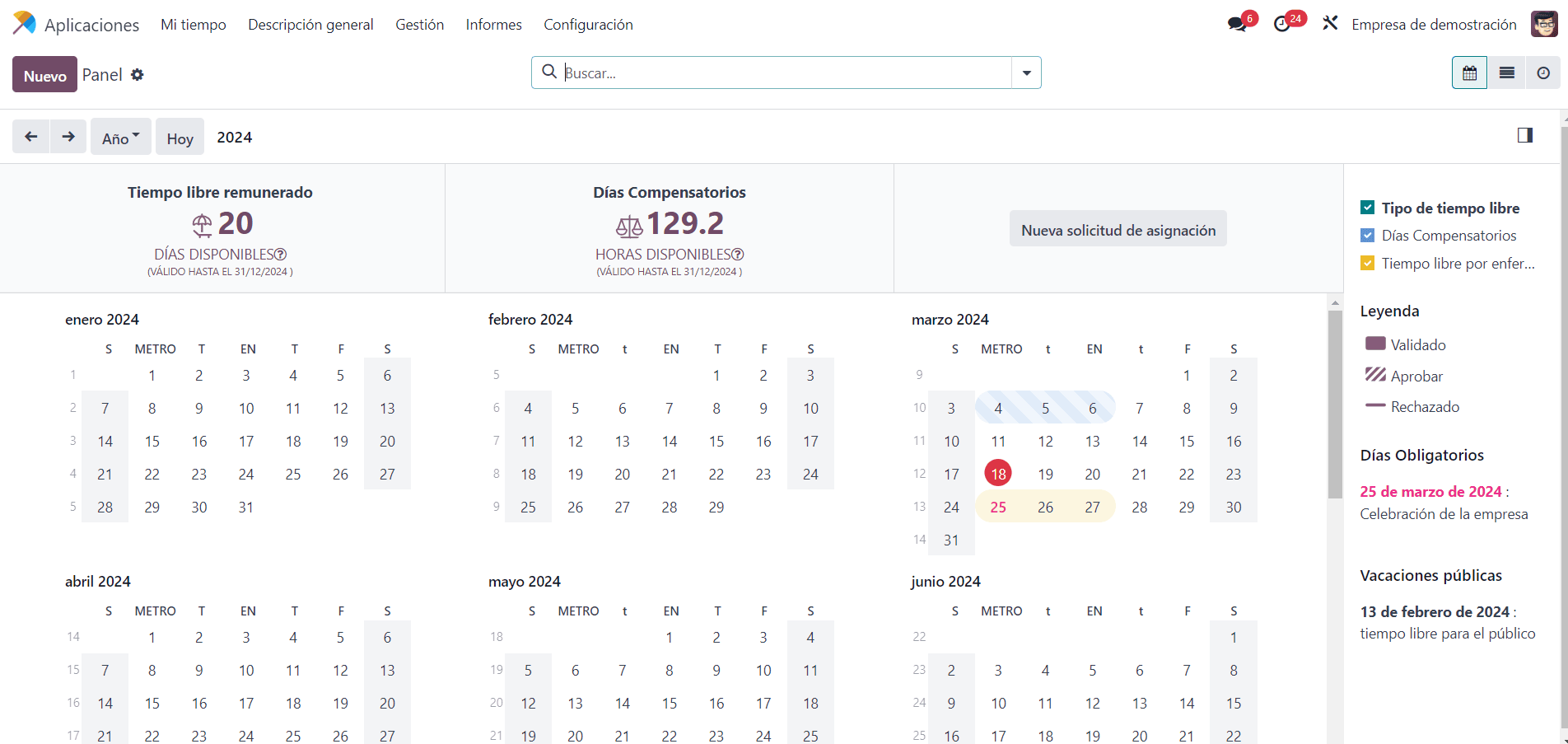This screenshot has width=1568, height=744.
Task: Open the Gestión menu
Action: (420, 25)
